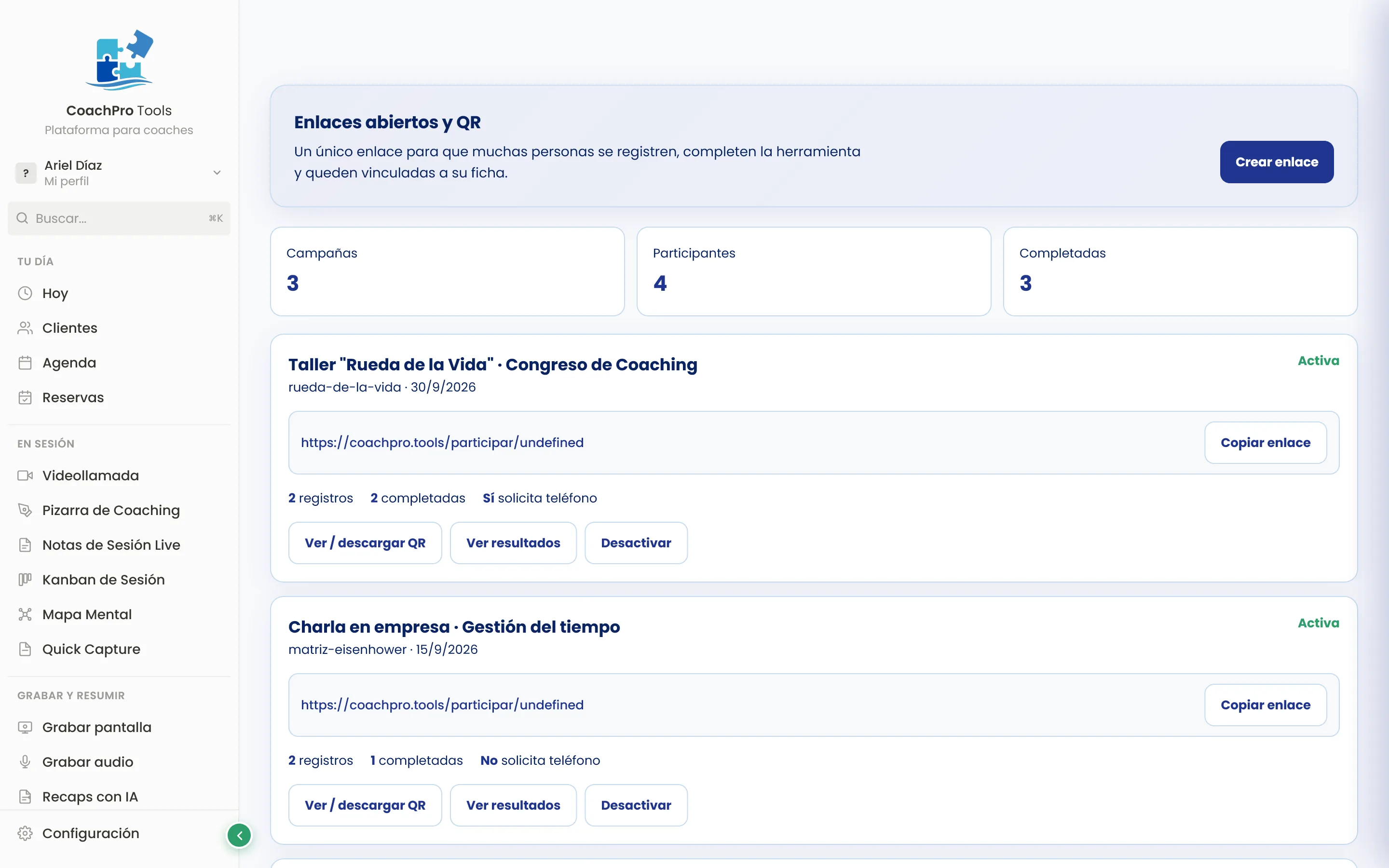
Task: Click "1 completadas" text
Action: (416, 760)
